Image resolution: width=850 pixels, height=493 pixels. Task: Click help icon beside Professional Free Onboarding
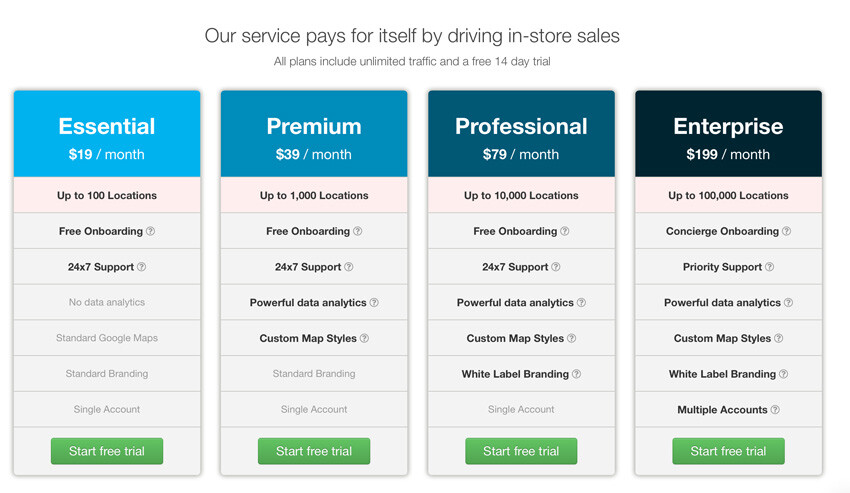[x=565, y=231]
